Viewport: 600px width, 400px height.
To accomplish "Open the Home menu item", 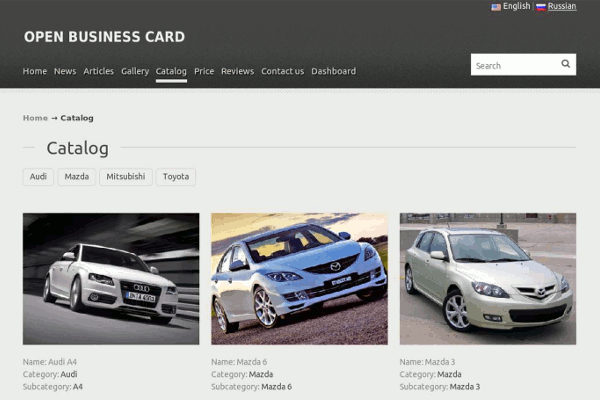I will (35, 71).
